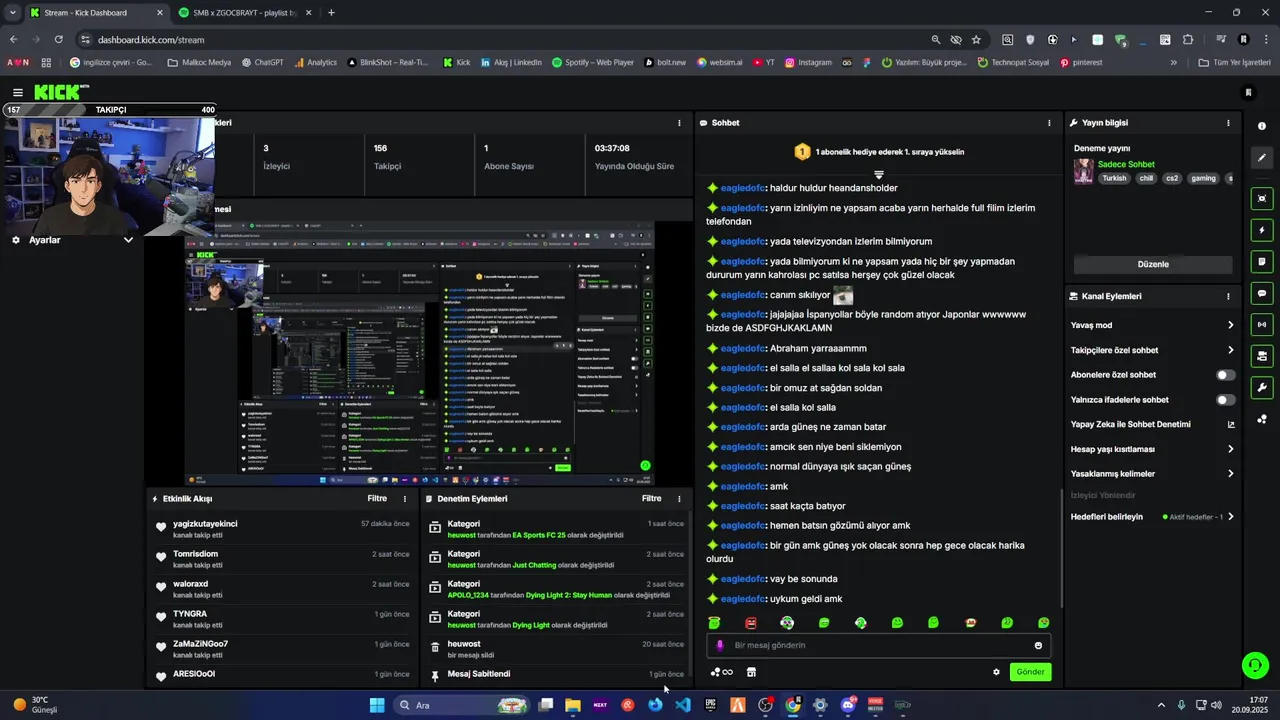Click the Gönder send button
This screenshot has height=720, width=1280.
pyautogui.click(x=1030, y=672)
